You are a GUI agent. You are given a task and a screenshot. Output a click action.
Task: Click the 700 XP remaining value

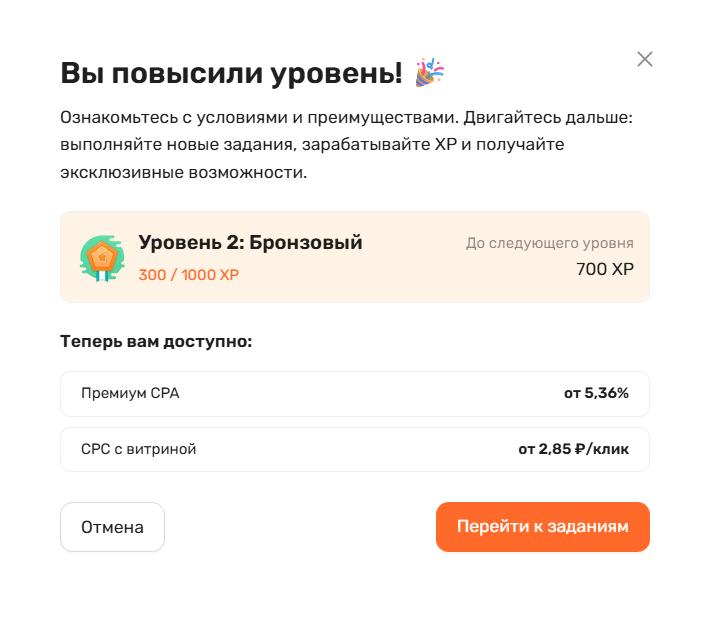coord(605,269)
